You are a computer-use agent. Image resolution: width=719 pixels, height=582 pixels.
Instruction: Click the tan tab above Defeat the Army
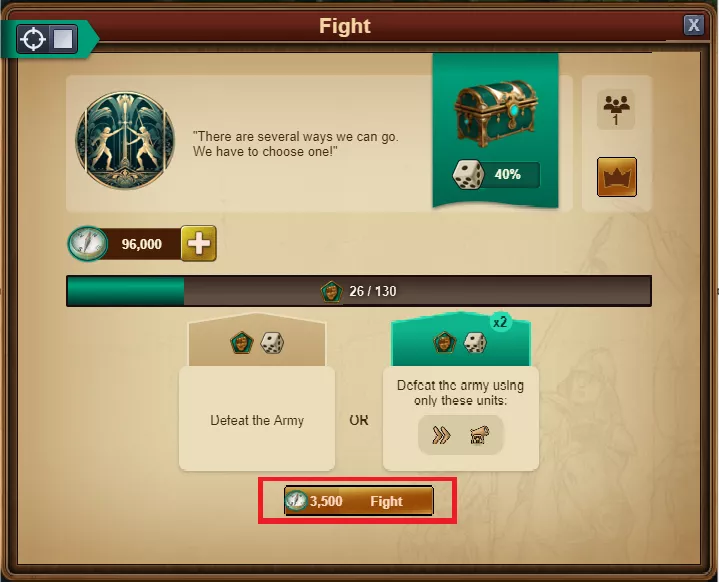(x=257, y=340)
